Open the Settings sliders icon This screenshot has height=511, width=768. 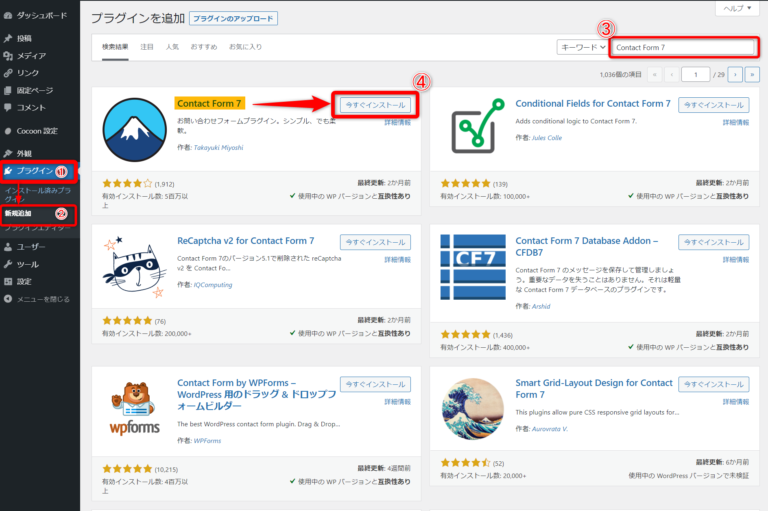[8, 281]
